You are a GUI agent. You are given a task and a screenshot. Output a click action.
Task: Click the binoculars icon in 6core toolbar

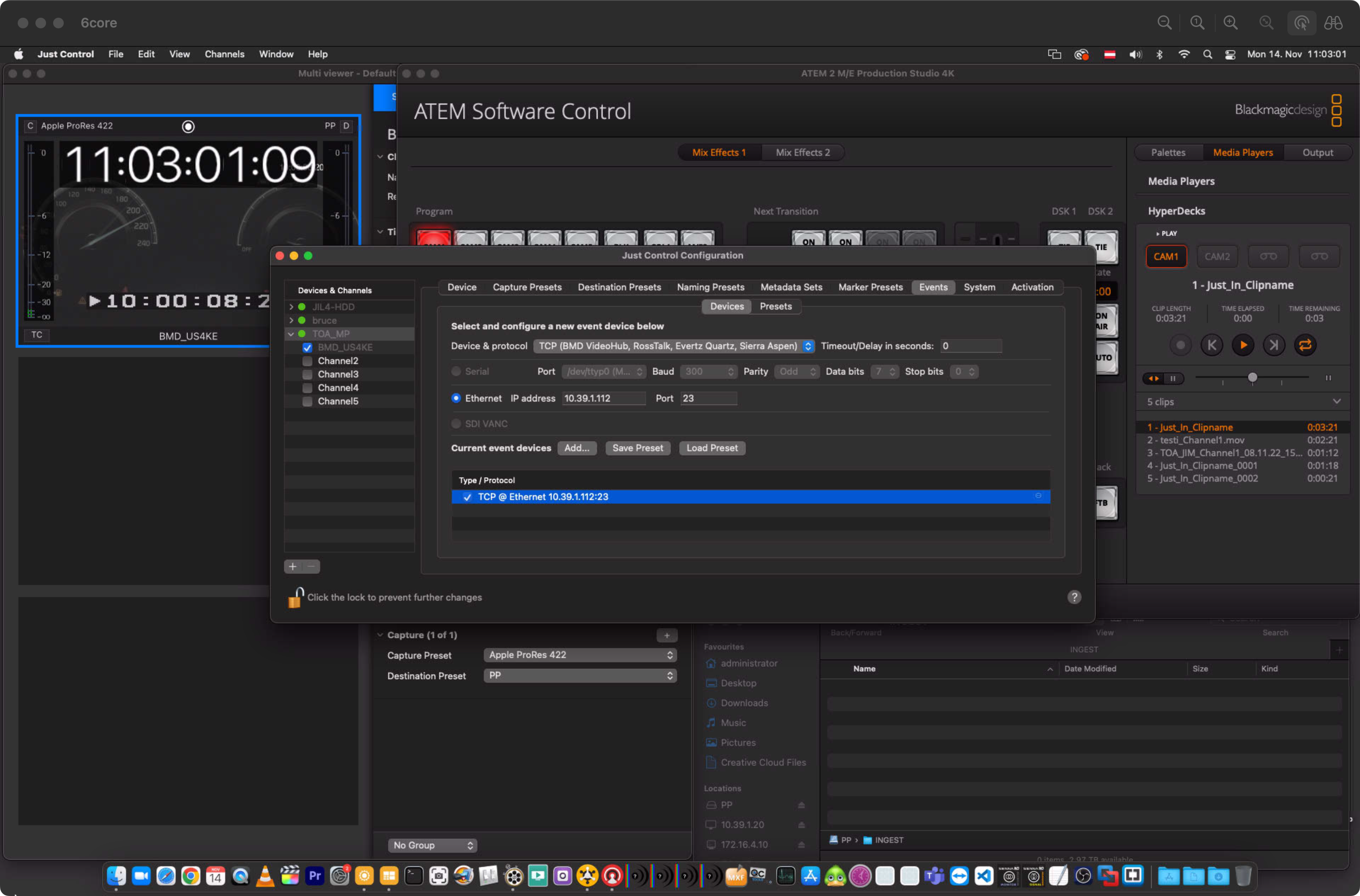click(x=1333, y=23)
